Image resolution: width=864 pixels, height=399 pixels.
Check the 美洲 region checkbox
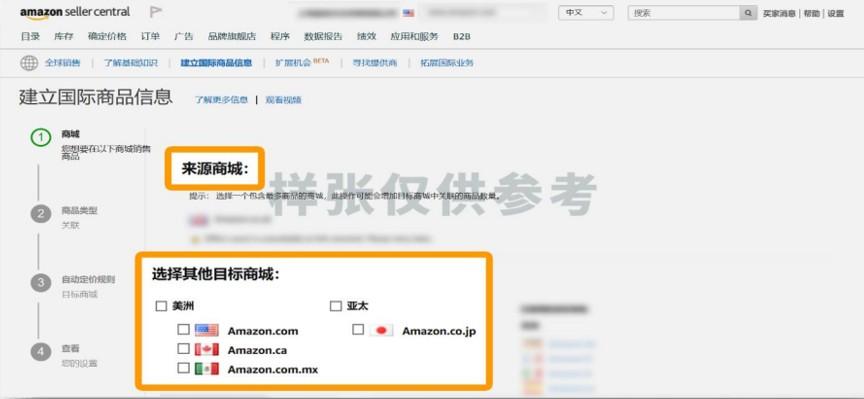161,306
